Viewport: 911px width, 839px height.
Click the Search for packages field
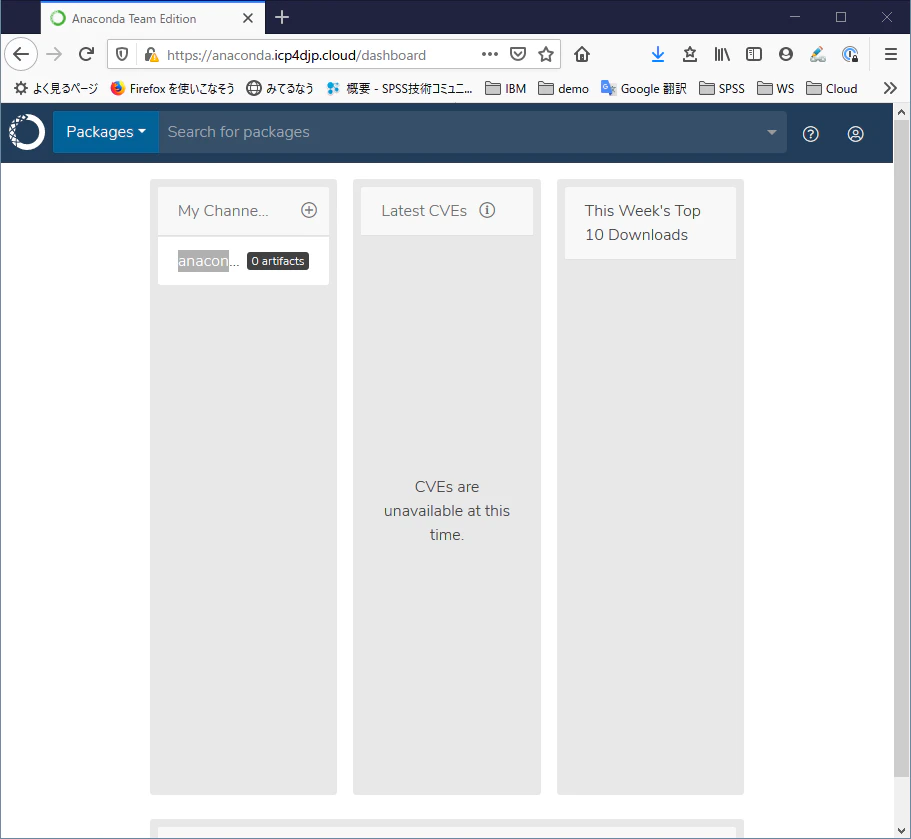pyautogui.click(x=472, y=132)
